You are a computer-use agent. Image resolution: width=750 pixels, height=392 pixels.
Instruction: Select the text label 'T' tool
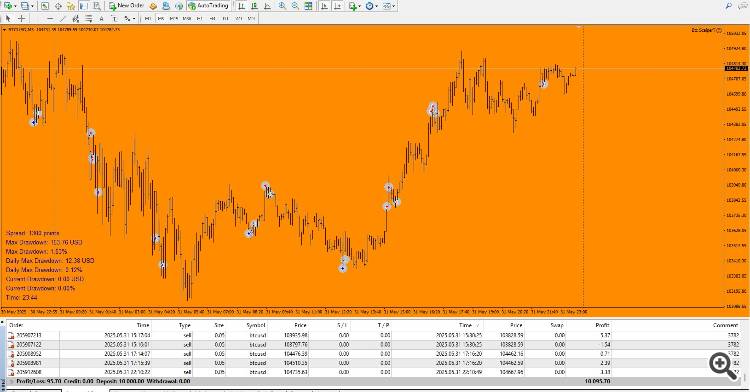[x=115, y=18]
